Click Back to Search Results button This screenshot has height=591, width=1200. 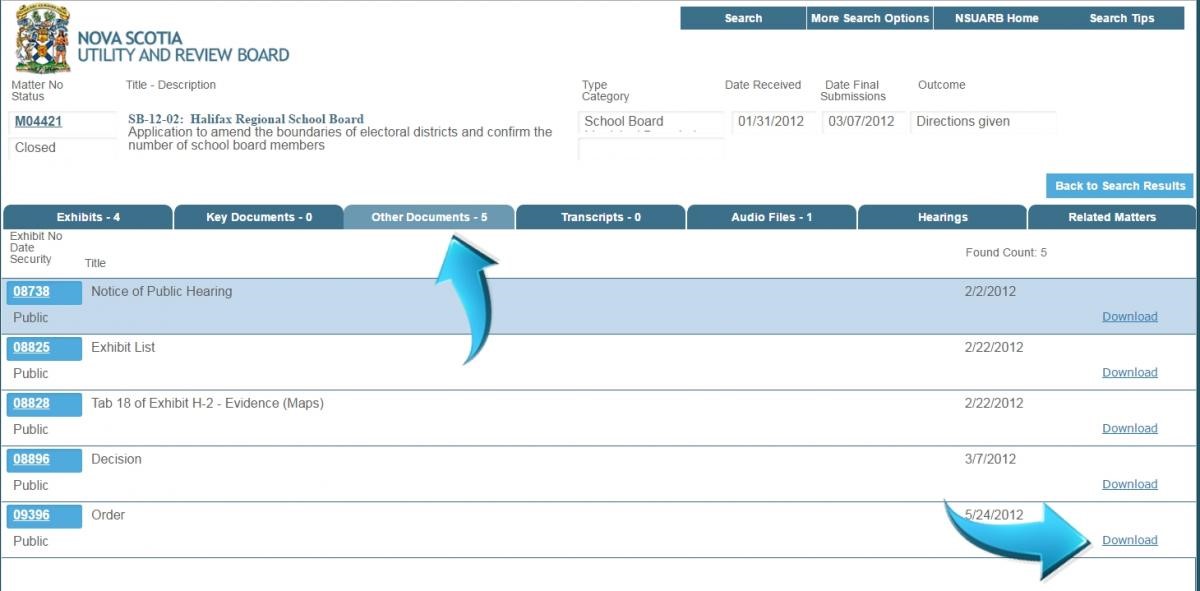pos(1121,186)
